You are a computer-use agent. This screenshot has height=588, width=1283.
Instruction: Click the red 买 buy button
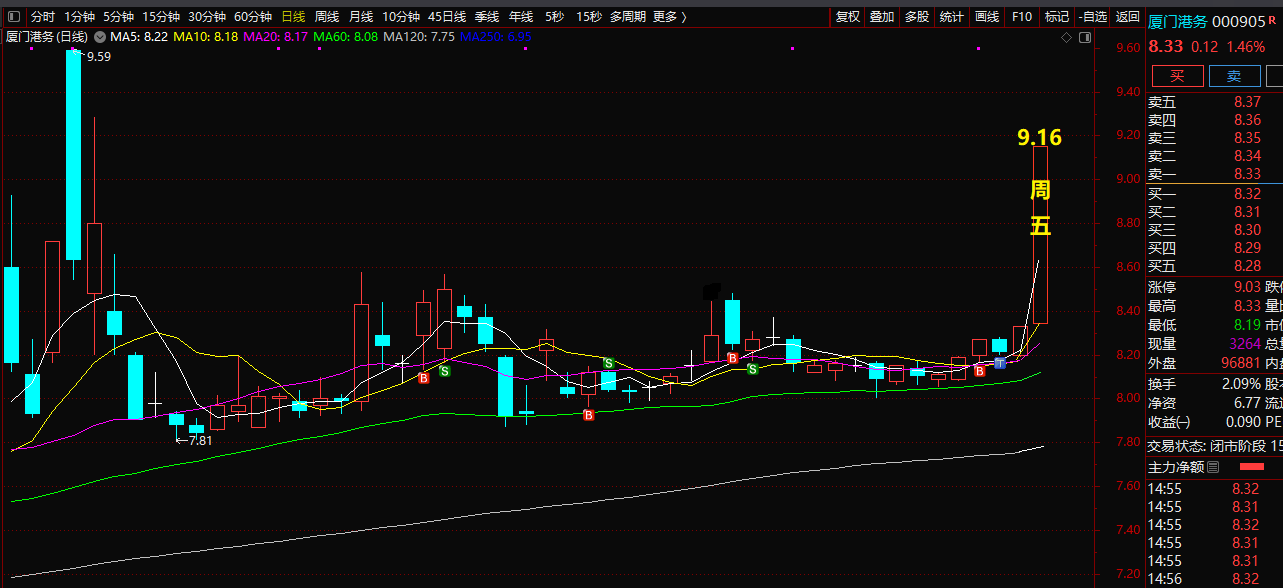1177,76
